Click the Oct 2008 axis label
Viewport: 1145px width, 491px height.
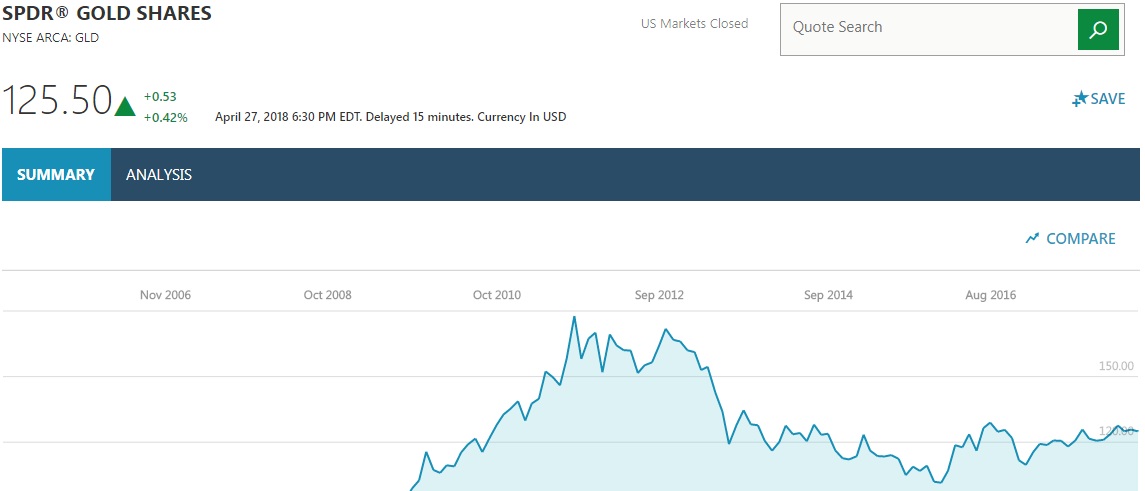click(x=327, y=295)
